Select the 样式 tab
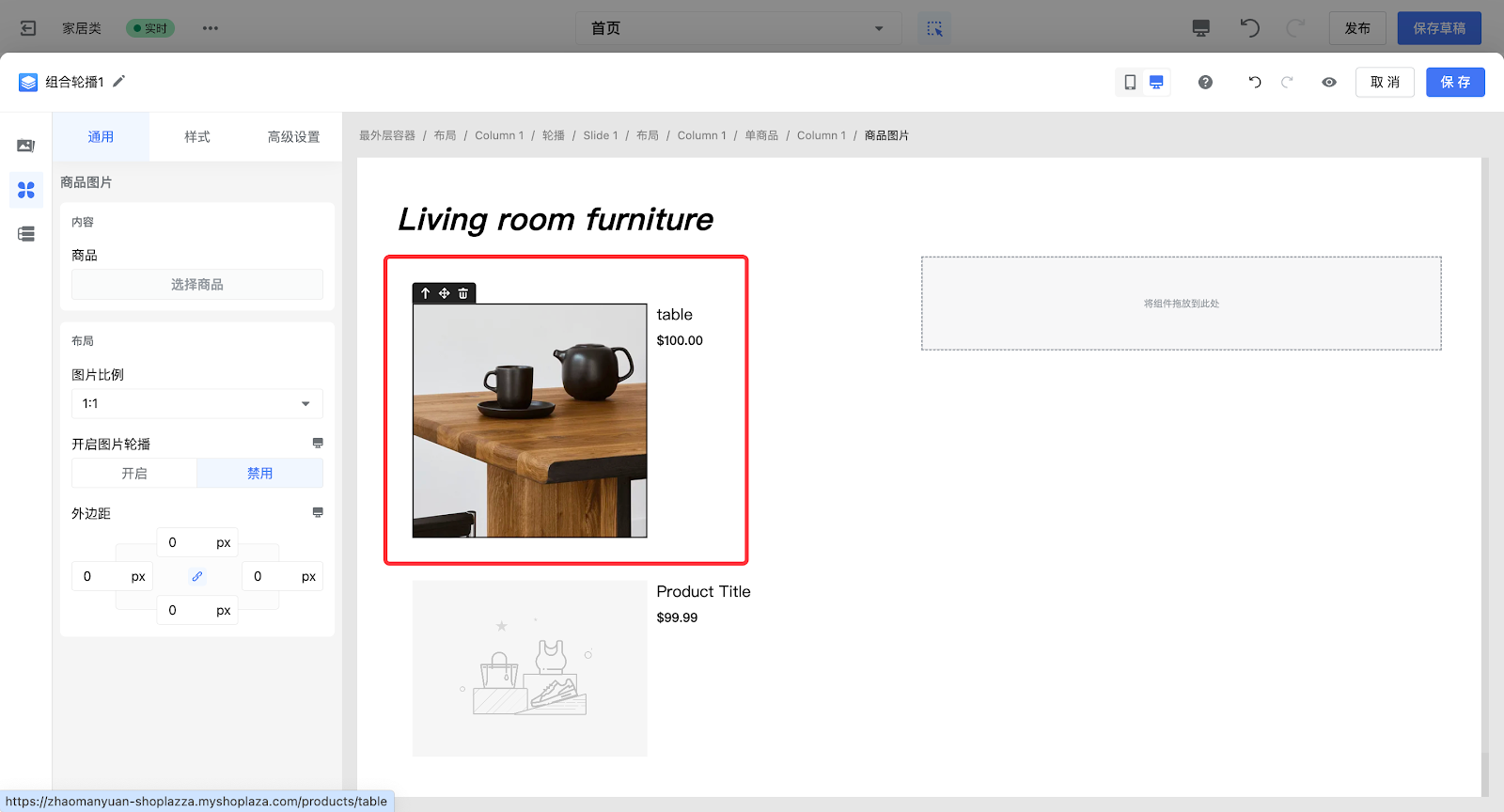 (197, 136)
